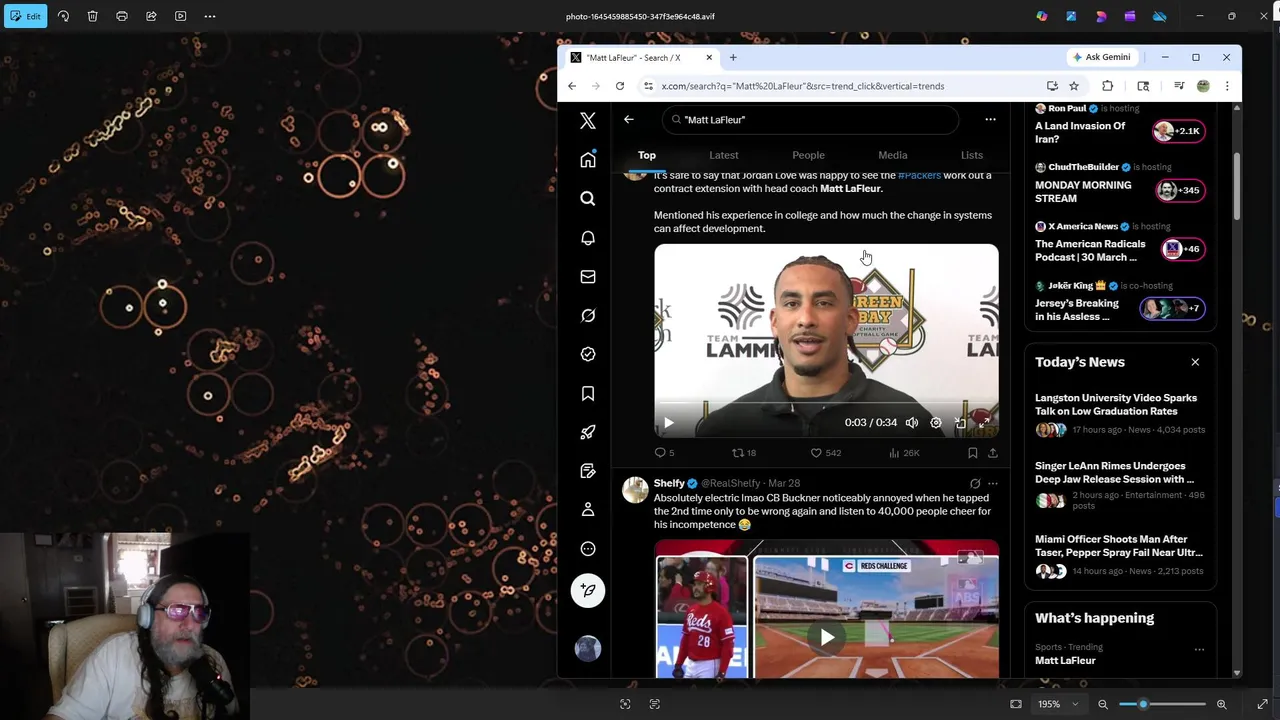Viewport: 1280px width, 720px height.
Task: Open X Bookmarks in sidebar
Action: coord(588,394)
